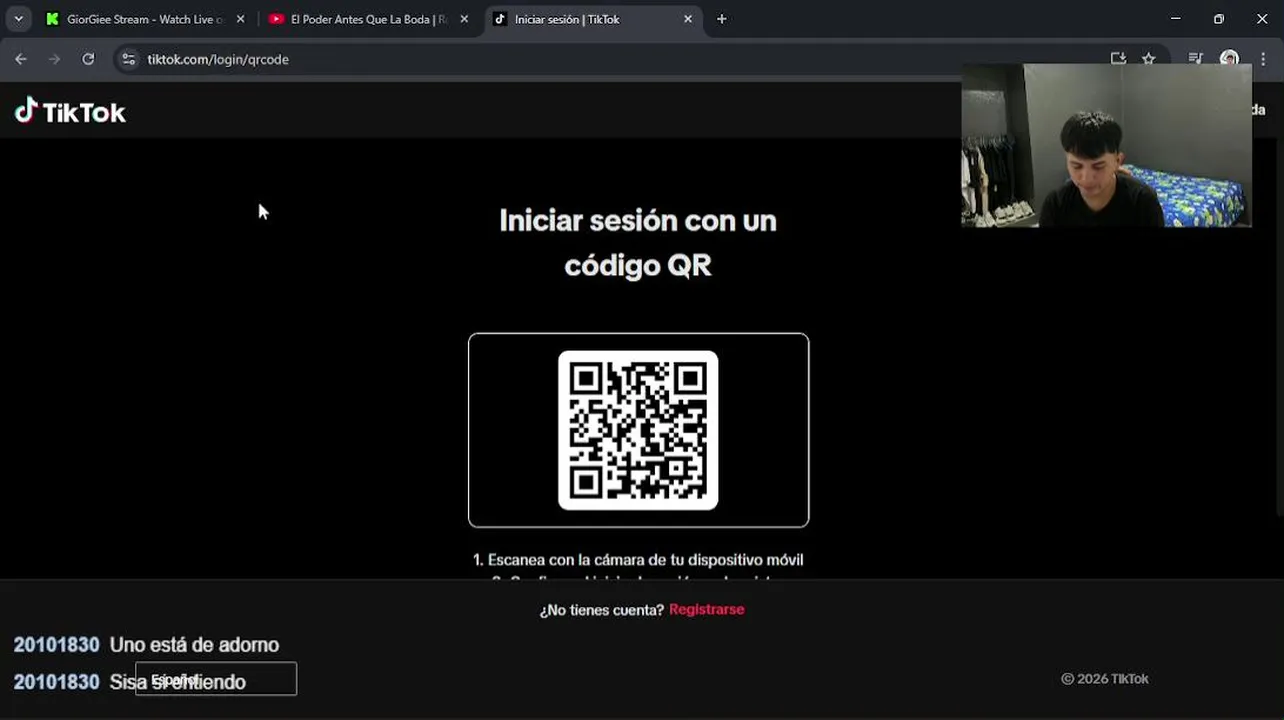
Task: Open Chrome profile avatar
Action: [x=1230, y=59]
